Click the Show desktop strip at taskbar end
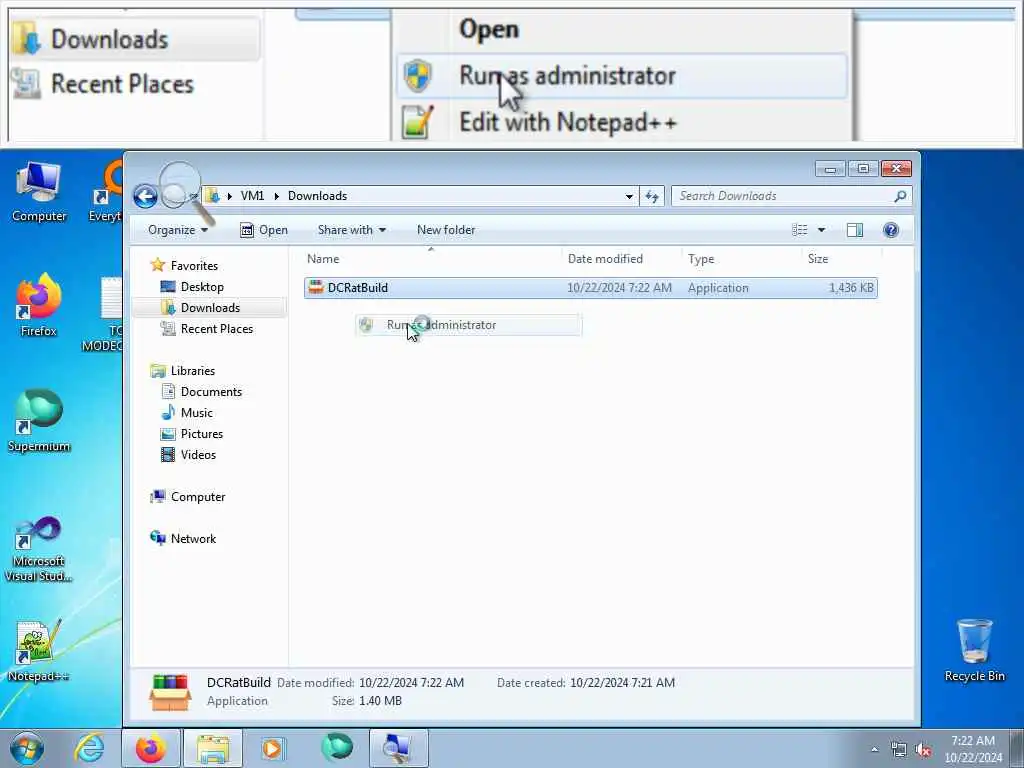This screenshot has width=1024, height=768. [x=1017, y=748]
